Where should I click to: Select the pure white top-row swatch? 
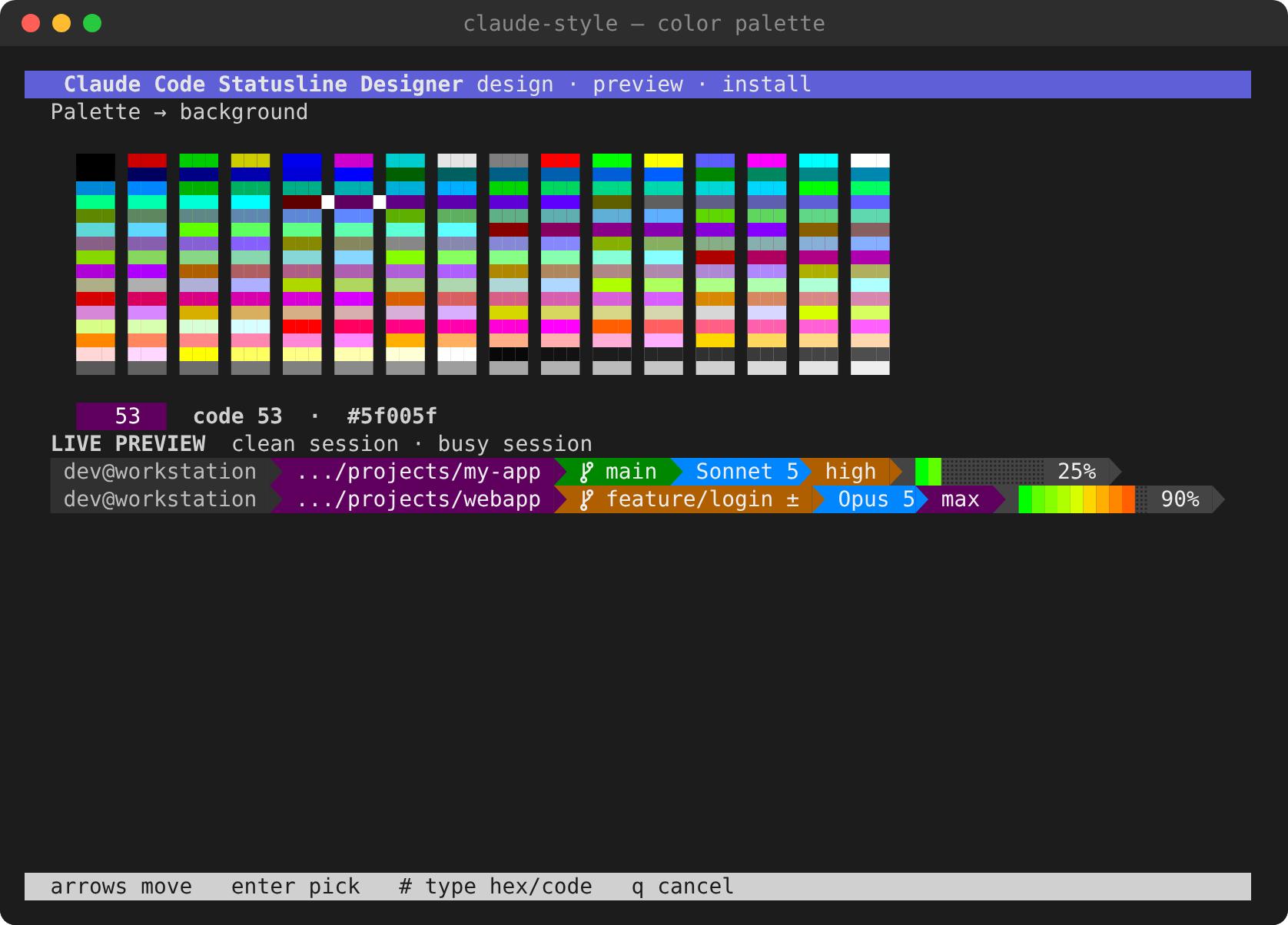point(870,161)
